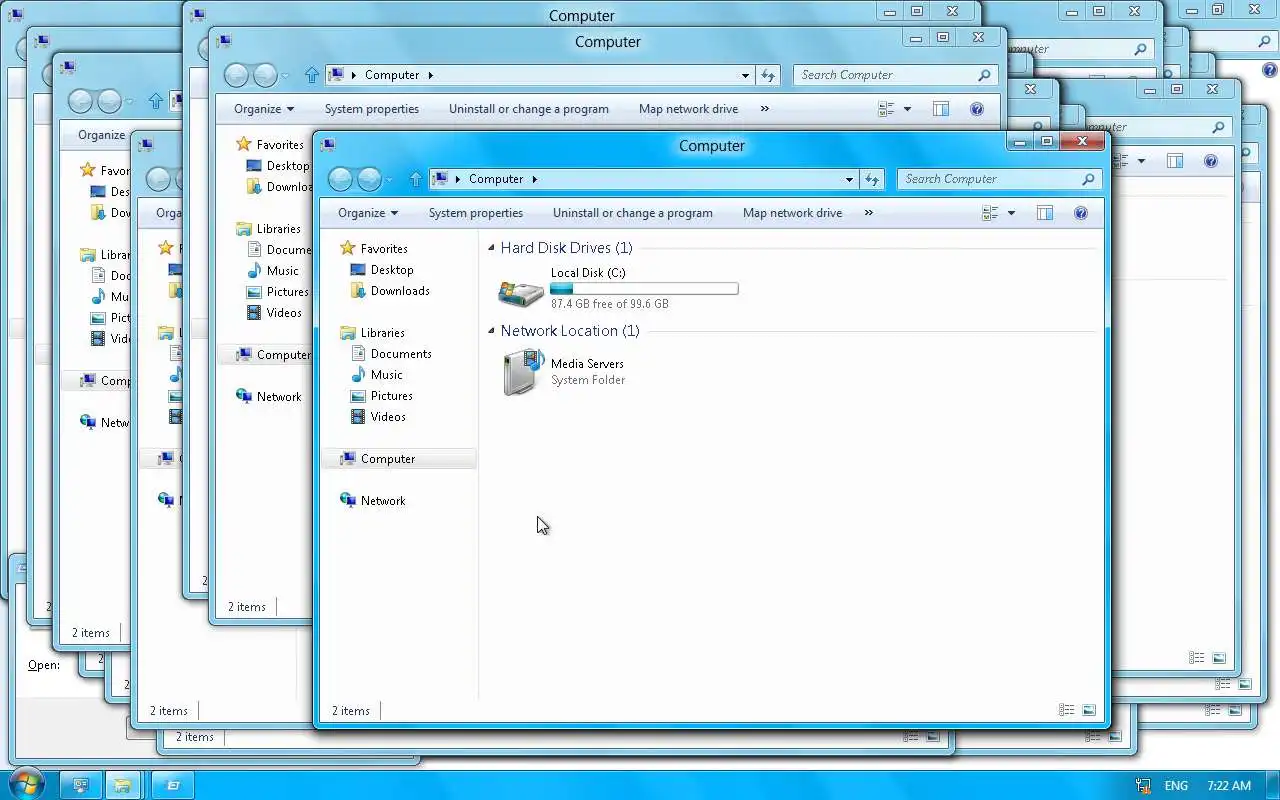Click the Favorites star in the front window sidebar
The image size is (1280, 800).
click(347, 248)
